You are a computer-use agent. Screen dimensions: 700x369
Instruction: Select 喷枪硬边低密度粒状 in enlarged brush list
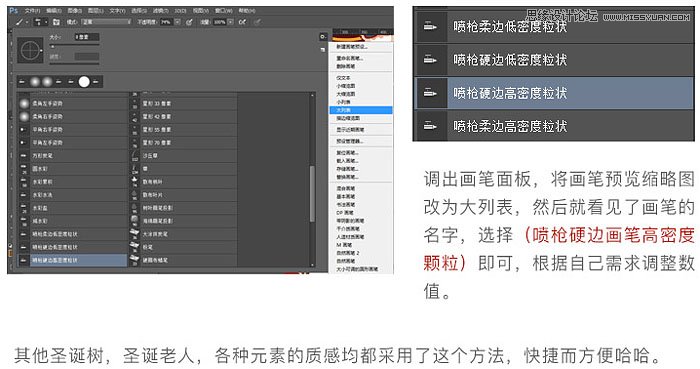pyautogui.click(x=554, y=60)
